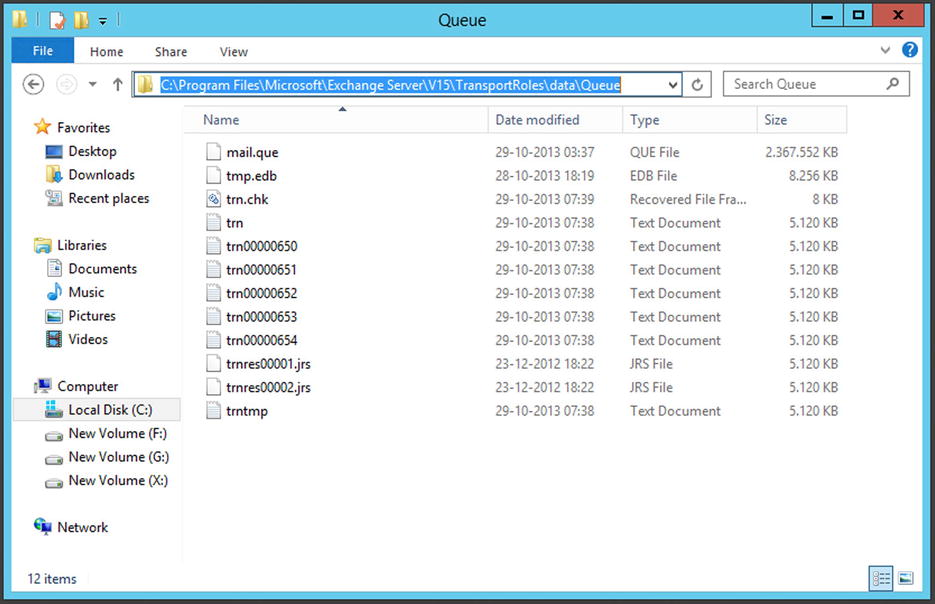Switch to Large icons view icon

(x=905, y=578)
